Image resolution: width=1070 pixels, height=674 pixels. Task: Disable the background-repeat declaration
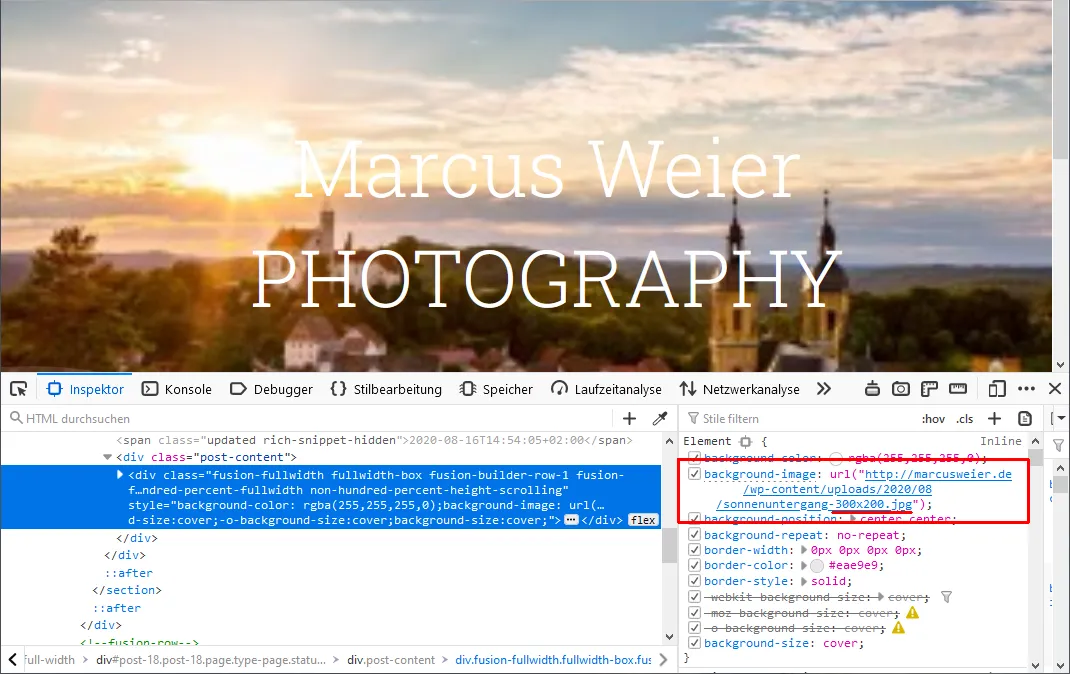(x=695, y=535)
